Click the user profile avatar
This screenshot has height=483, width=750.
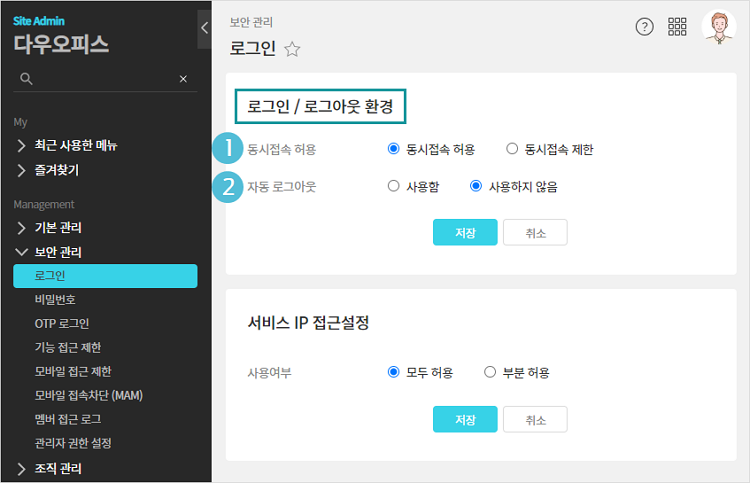pos(718,27)
